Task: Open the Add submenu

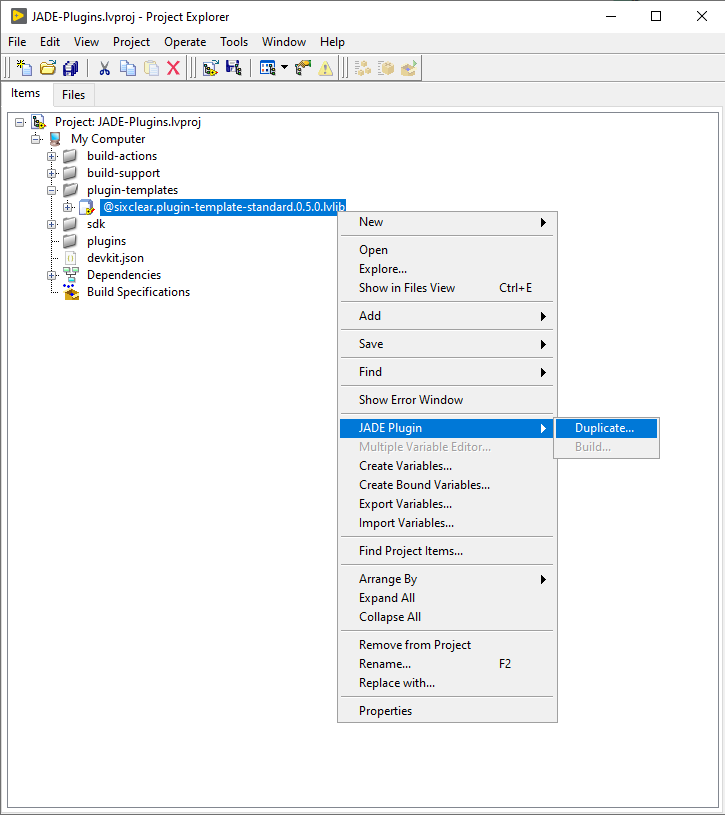Action: 447,316
